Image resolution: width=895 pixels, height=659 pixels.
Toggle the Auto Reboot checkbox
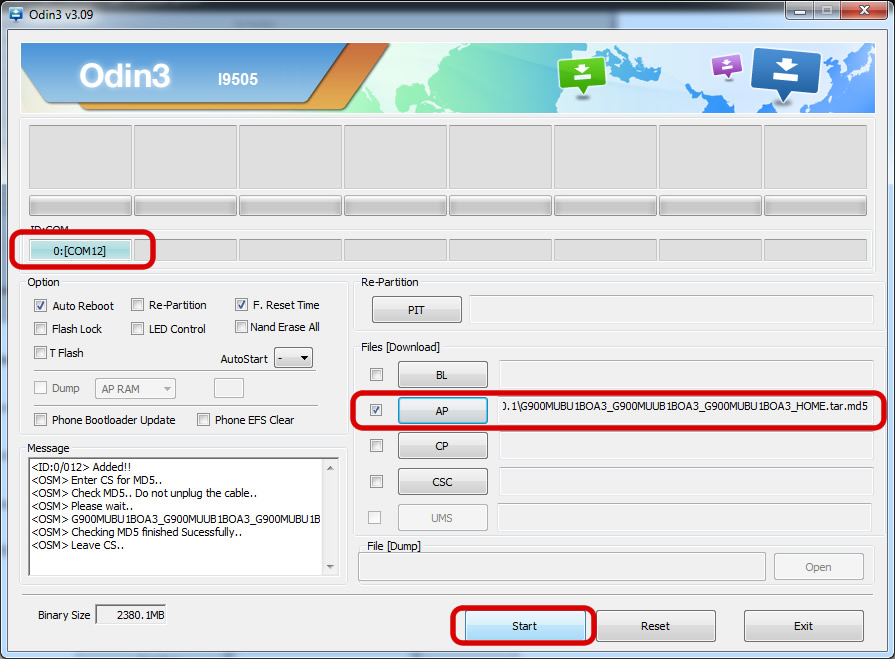point(40,306)
